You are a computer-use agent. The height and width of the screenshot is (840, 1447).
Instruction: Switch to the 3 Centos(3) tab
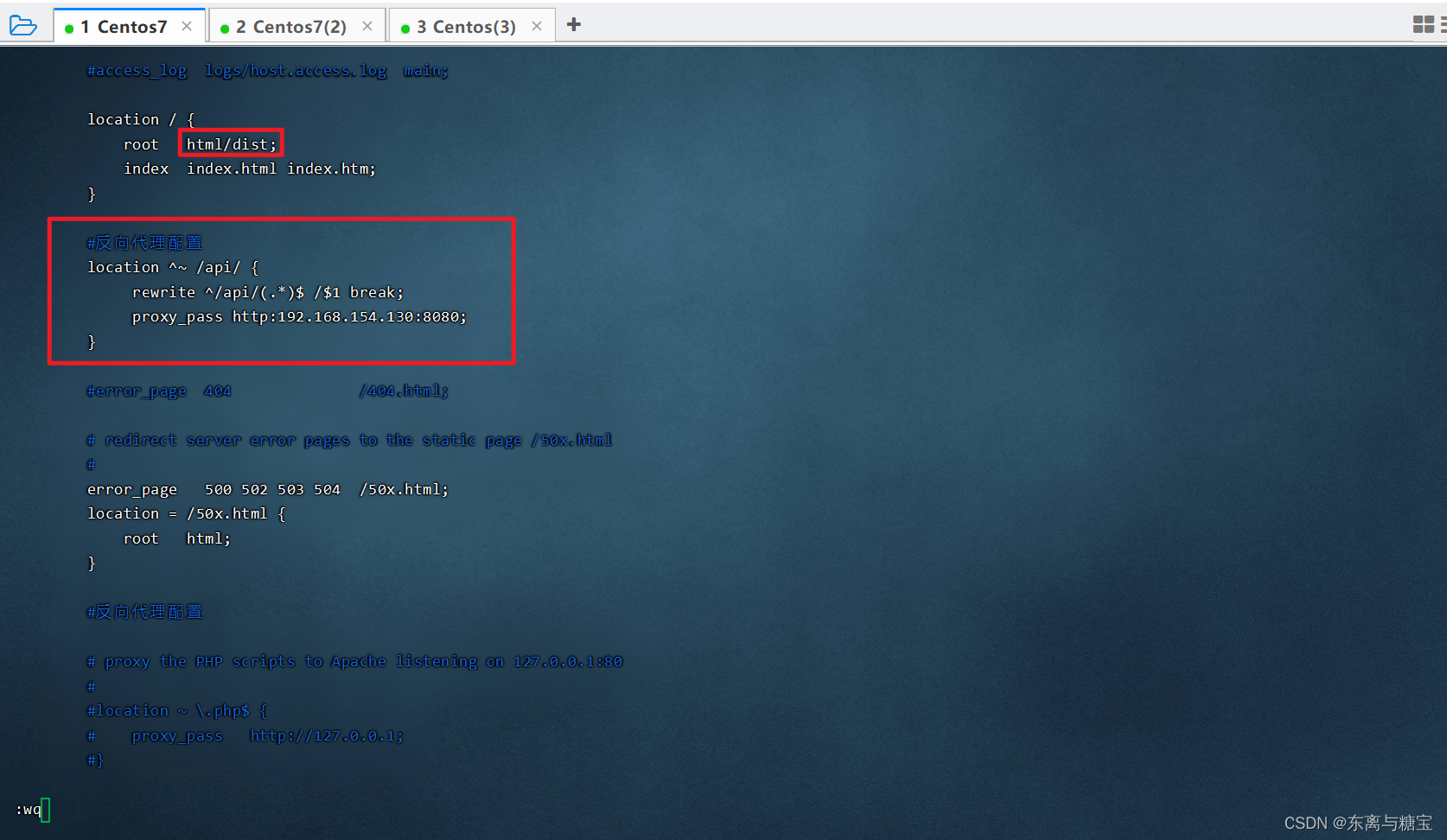(x=474, y=27)
